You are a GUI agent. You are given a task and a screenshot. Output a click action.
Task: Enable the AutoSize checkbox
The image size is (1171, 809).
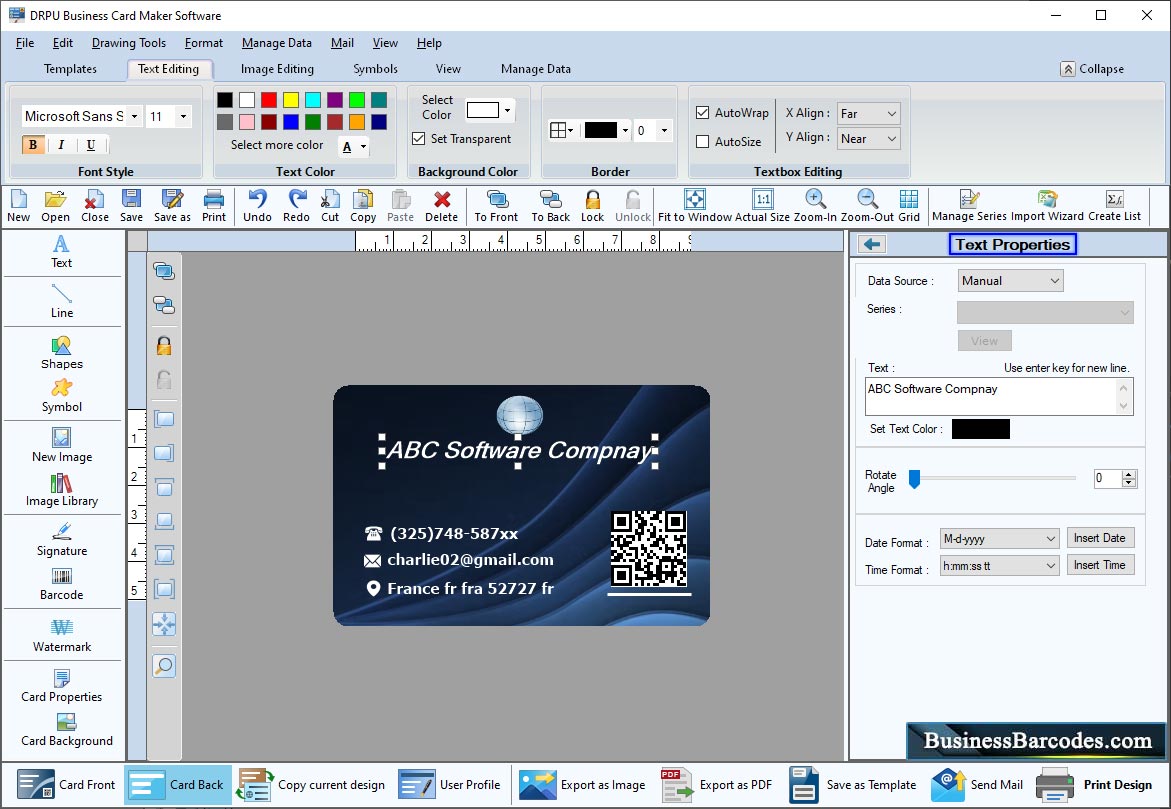coord(702,141)
